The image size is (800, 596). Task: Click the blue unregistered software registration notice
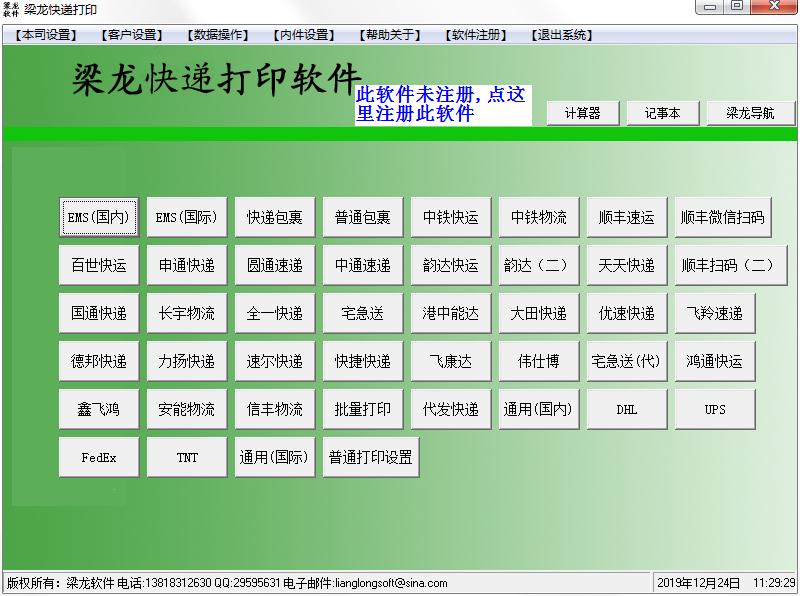443,105
